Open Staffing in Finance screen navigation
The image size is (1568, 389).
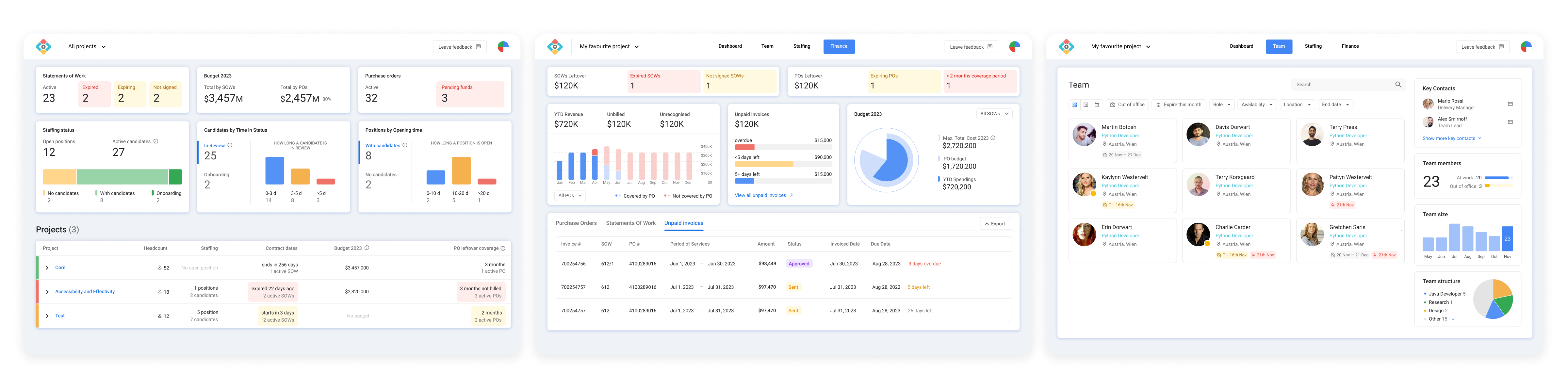(802, 46)
